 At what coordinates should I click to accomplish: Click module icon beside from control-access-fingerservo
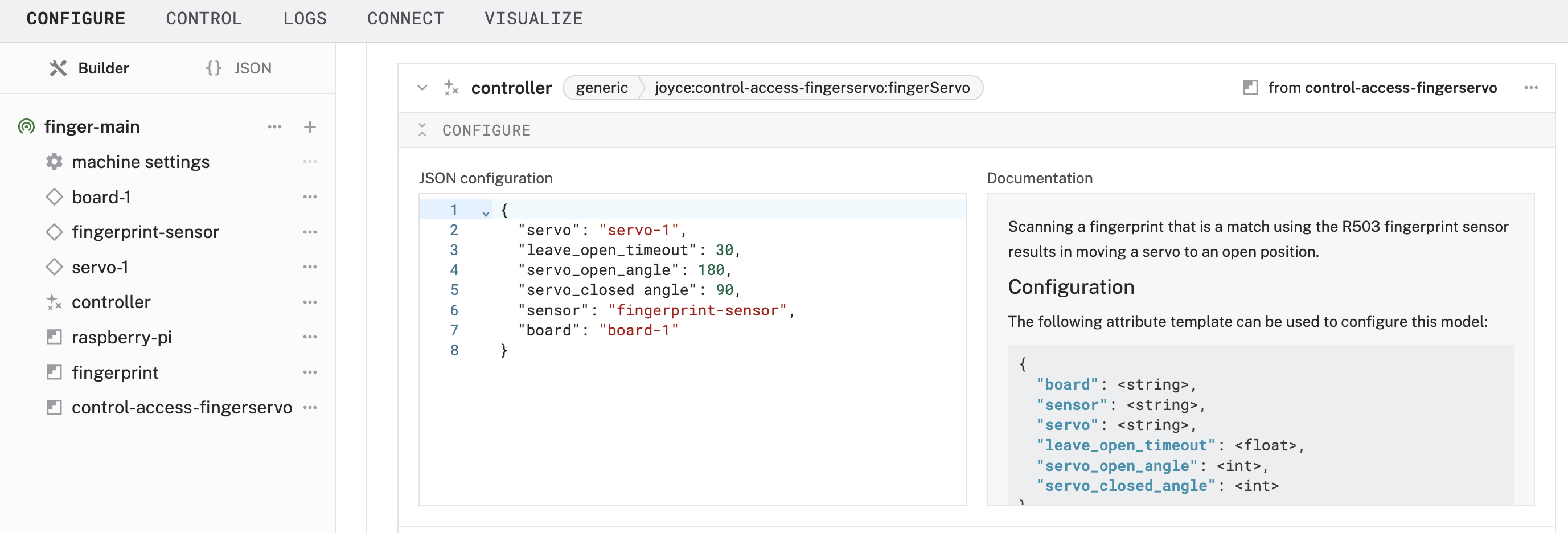coord(1250,88)
